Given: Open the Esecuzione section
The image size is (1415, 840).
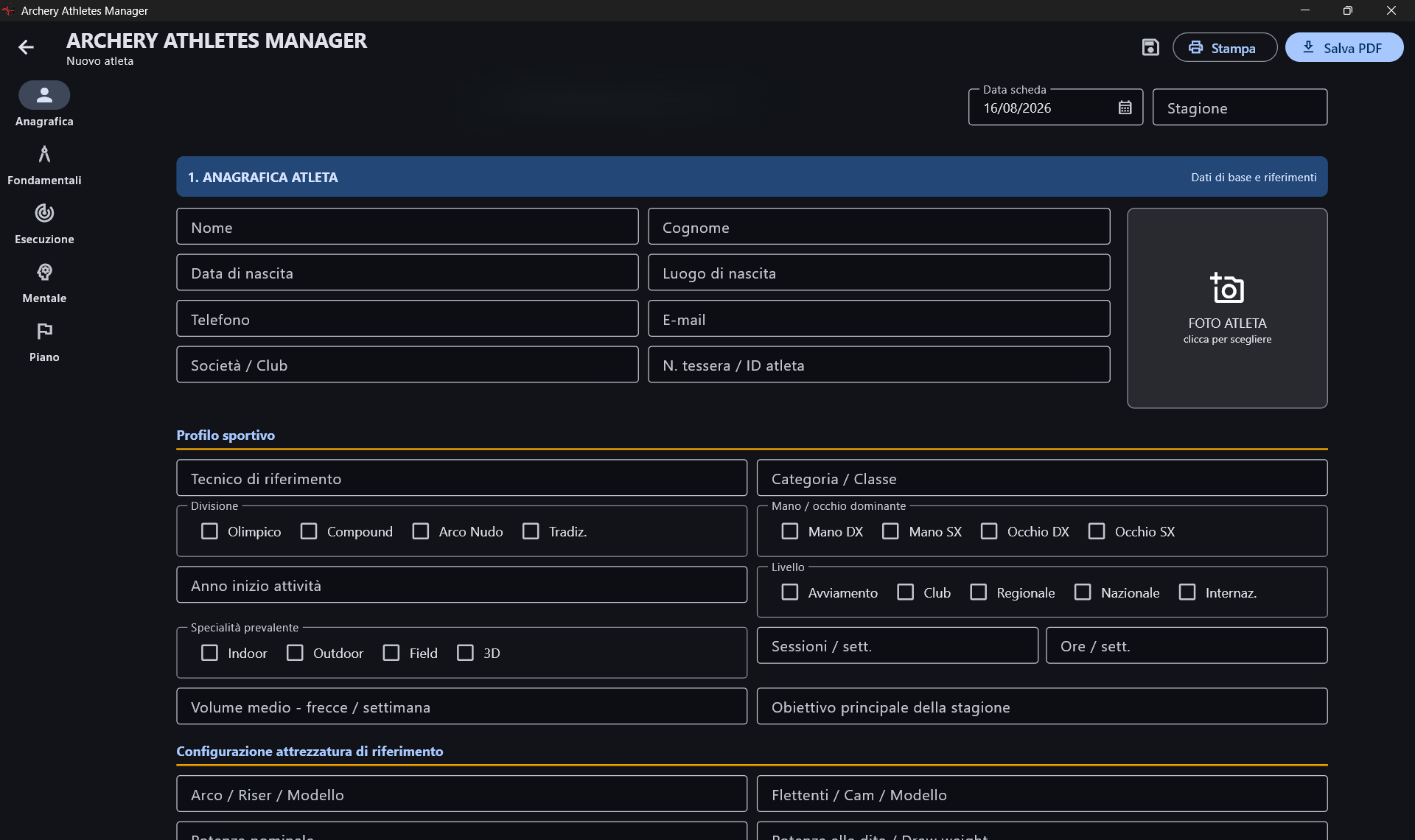Looking at the screenshot, I should tap(44, 224).
